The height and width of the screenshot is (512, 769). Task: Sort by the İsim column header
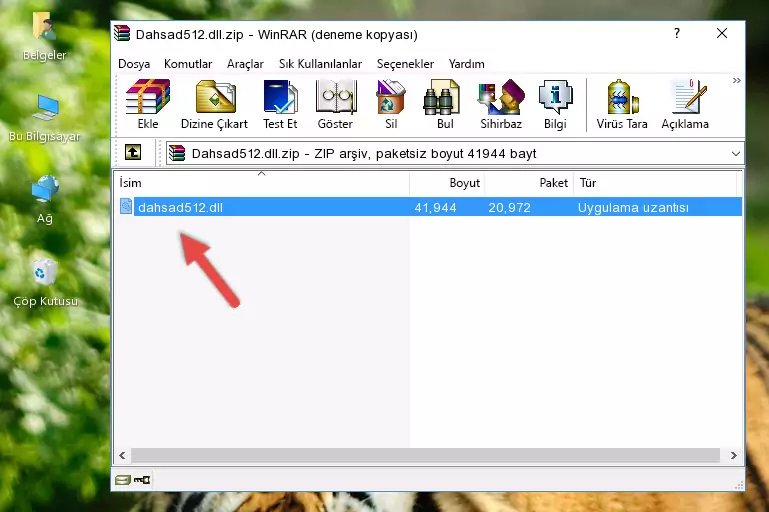262,183
